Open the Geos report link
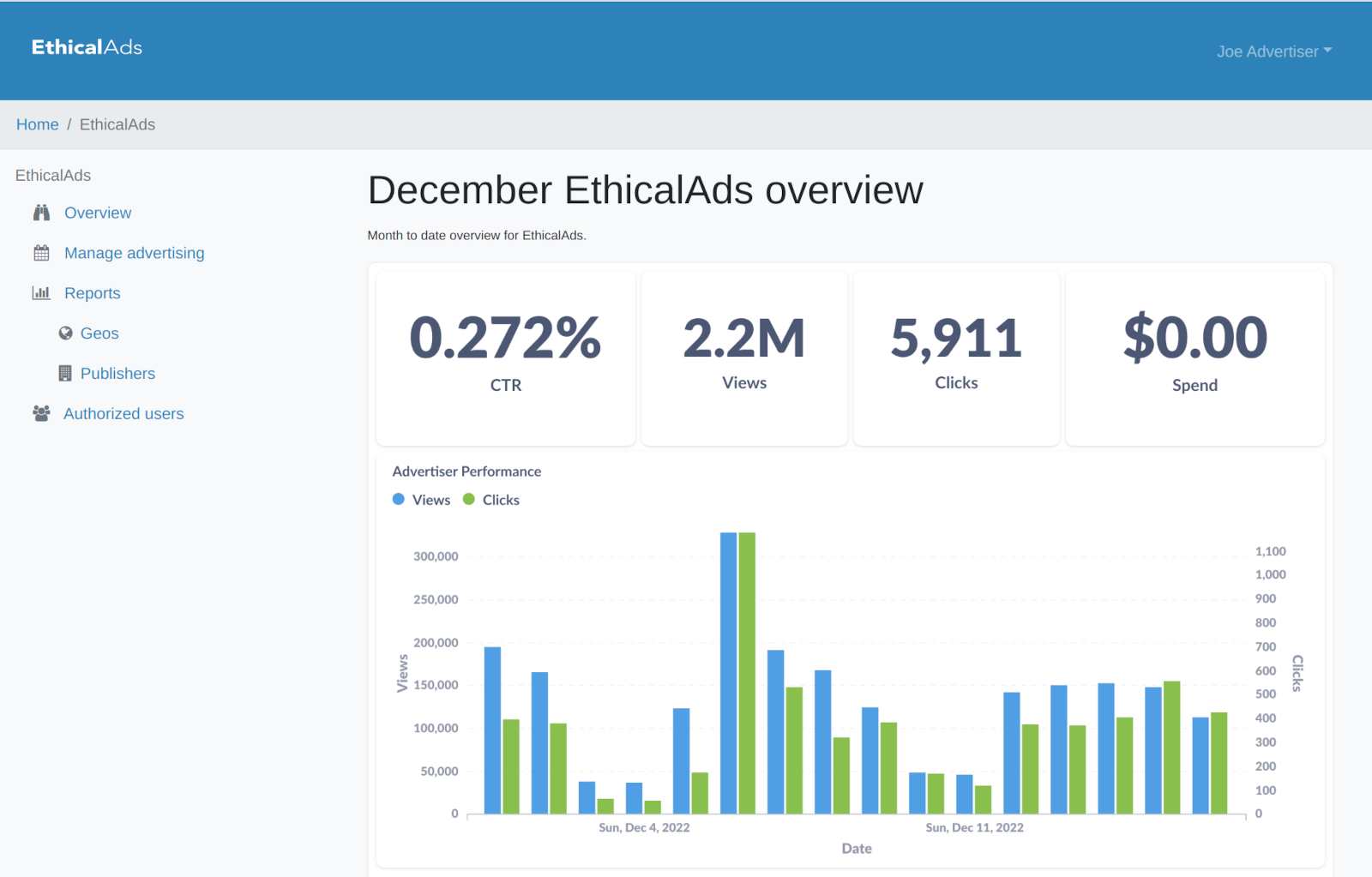This screenshot has height=877, width=1372. point(99,333)
